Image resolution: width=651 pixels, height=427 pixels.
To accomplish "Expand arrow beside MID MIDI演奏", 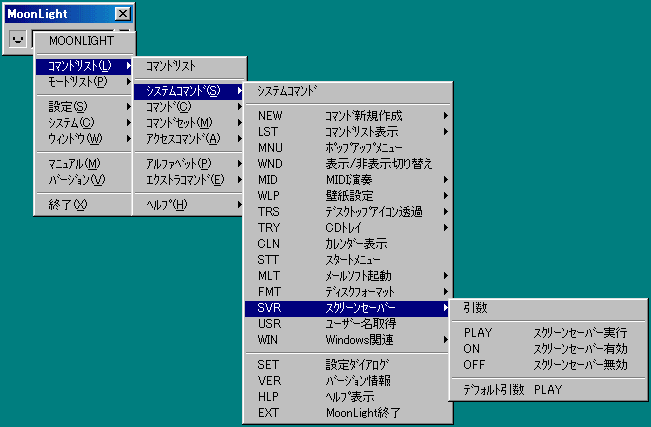I will point(445,179).
